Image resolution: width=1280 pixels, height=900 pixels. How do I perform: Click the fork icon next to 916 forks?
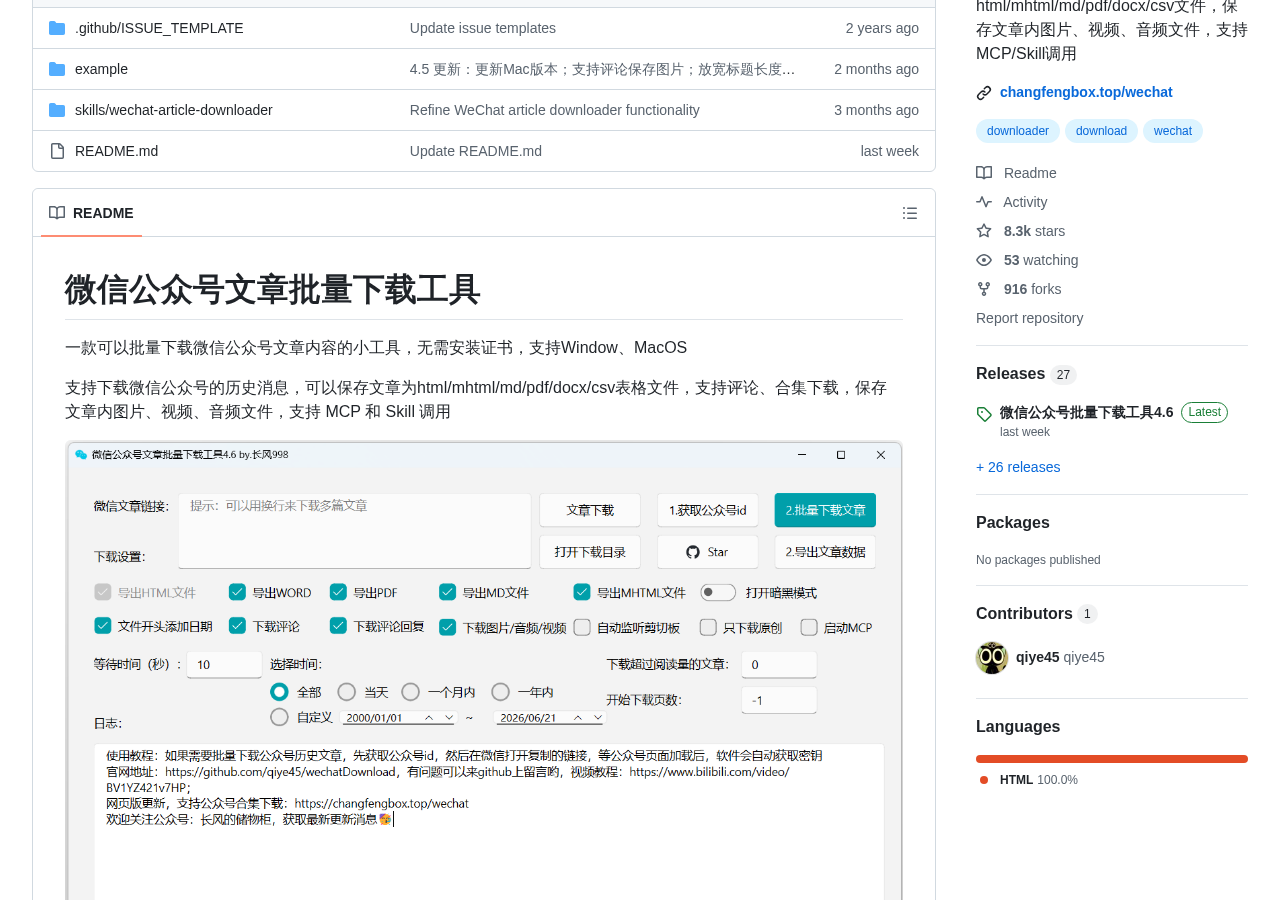pos(984,289)
